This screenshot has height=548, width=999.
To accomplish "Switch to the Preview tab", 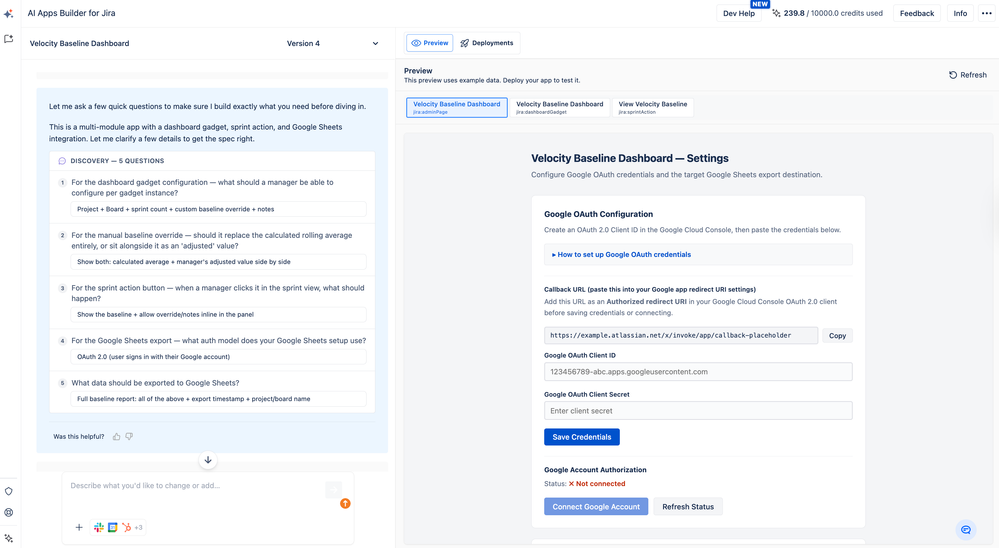I will coord(429,43).
